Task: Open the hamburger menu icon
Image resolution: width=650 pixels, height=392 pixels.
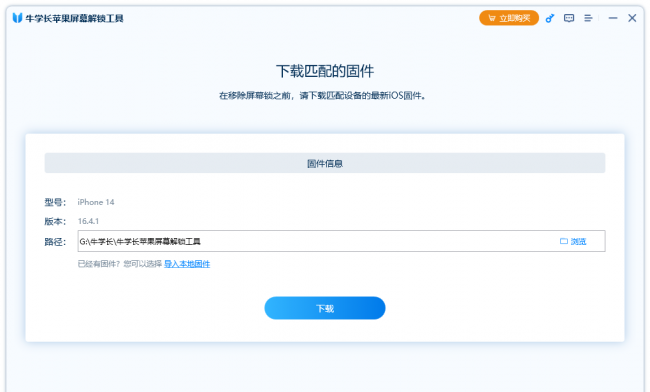Action: pos(588,18)
